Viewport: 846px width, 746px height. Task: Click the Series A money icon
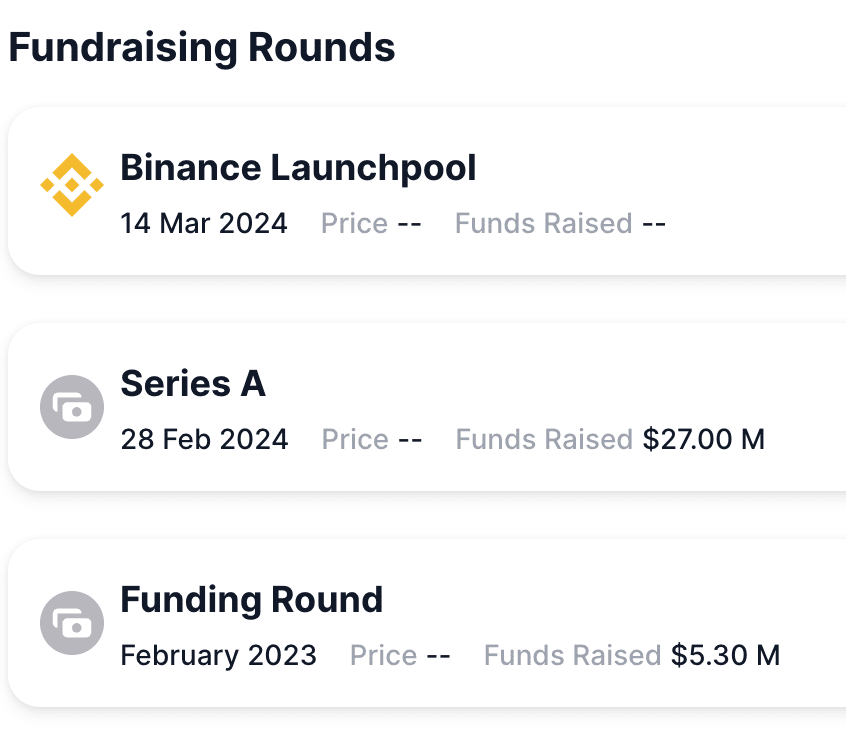tap(71, 407)
